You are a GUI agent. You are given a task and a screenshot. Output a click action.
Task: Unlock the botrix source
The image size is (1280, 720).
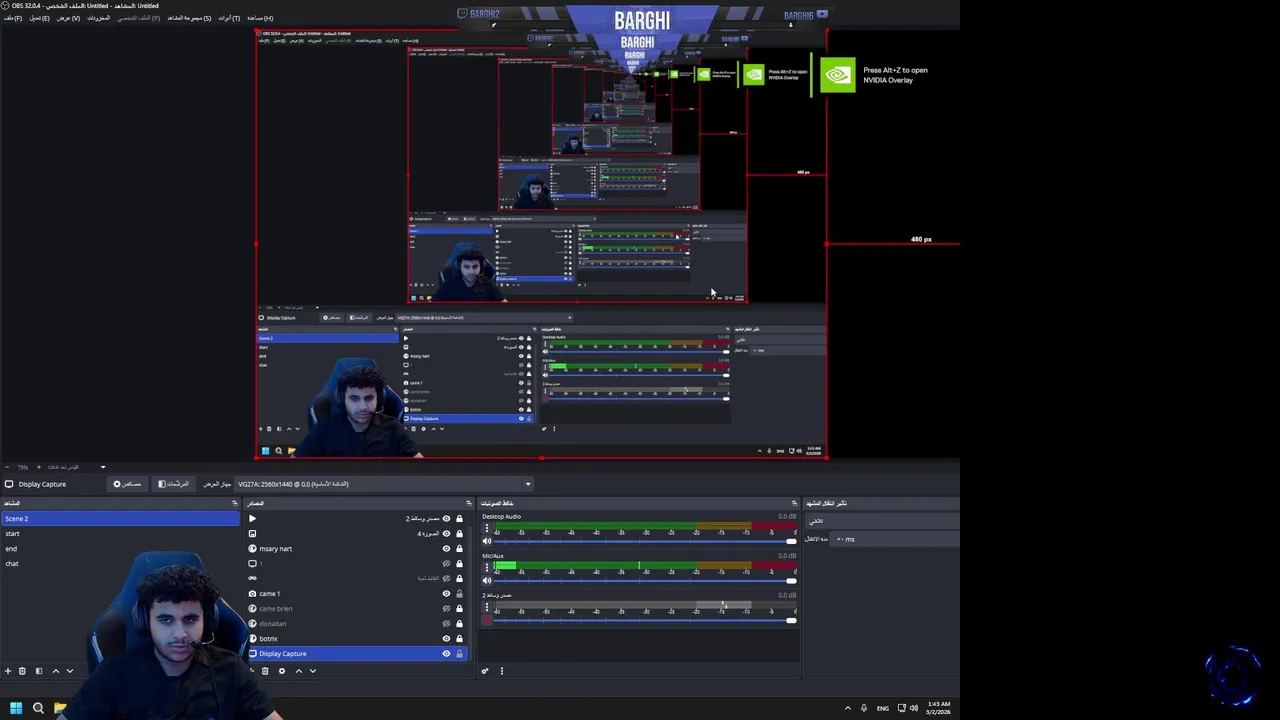pyautogui.click(x=460, y=638)
